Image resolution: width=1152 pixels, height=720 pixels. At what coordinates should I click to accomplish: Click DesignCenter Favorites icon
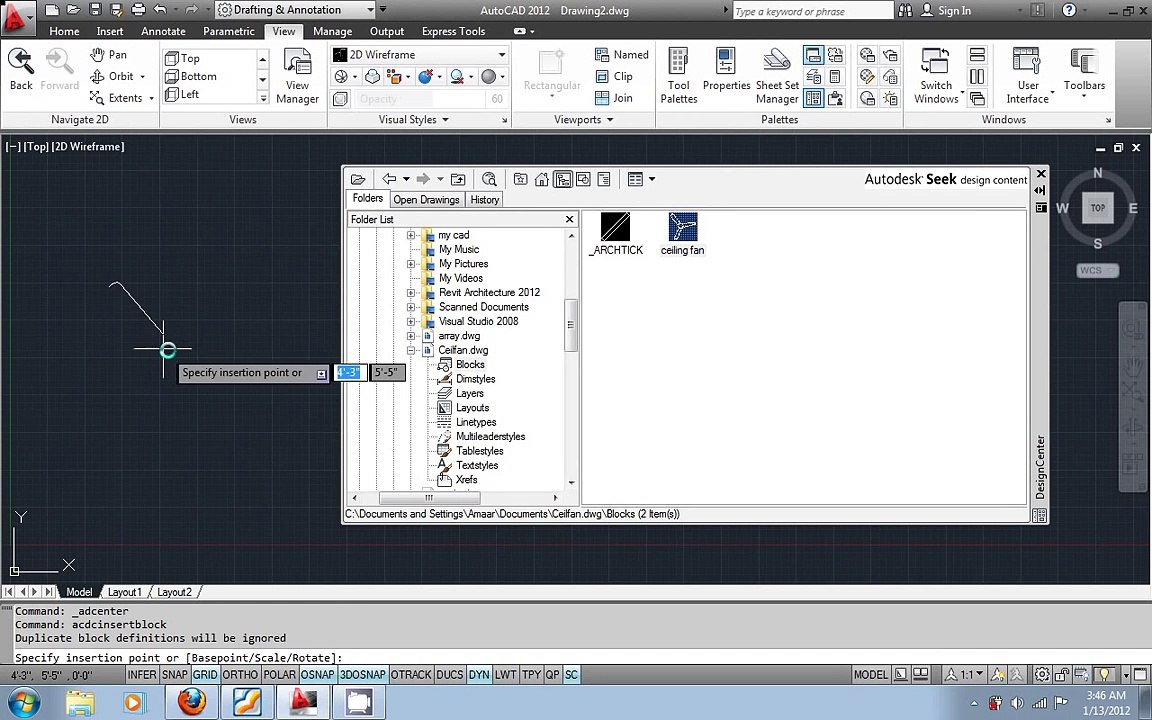[x=520, y=179]
